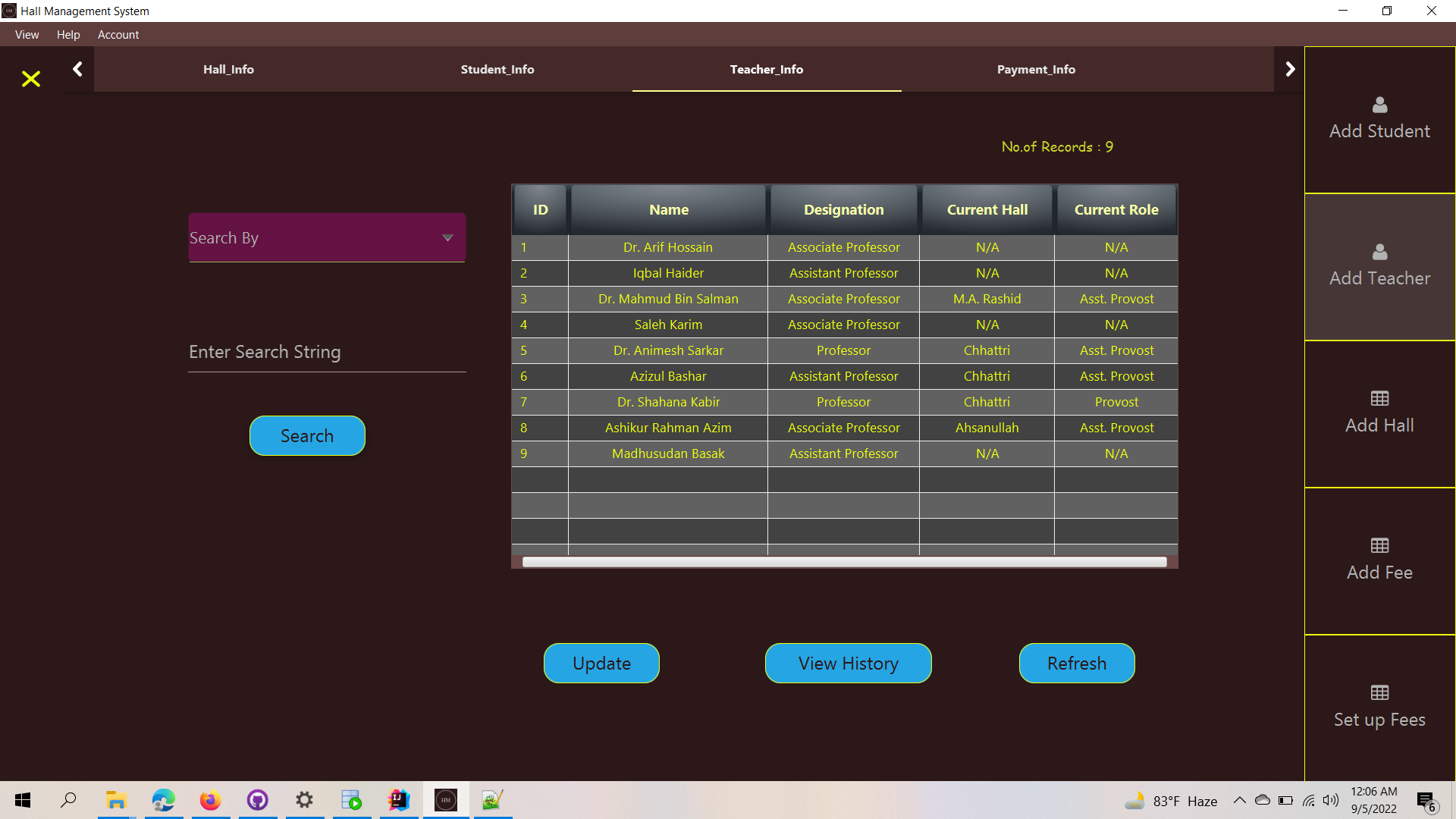
Task: Click the right chevron past Payment_Info
Action: click(1290, 68)
